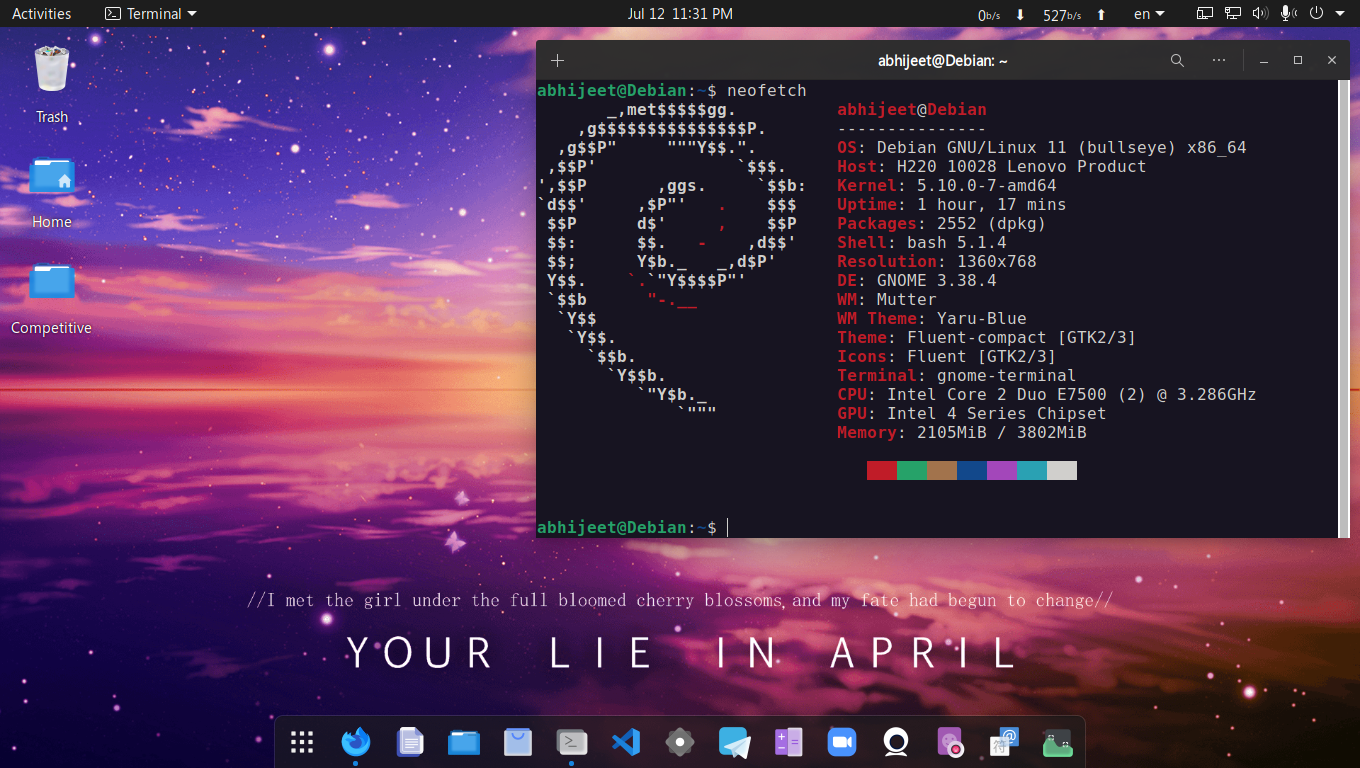1360x768 pixels.
Task: Click the power icon in top bar
Action: (1316, 14)
